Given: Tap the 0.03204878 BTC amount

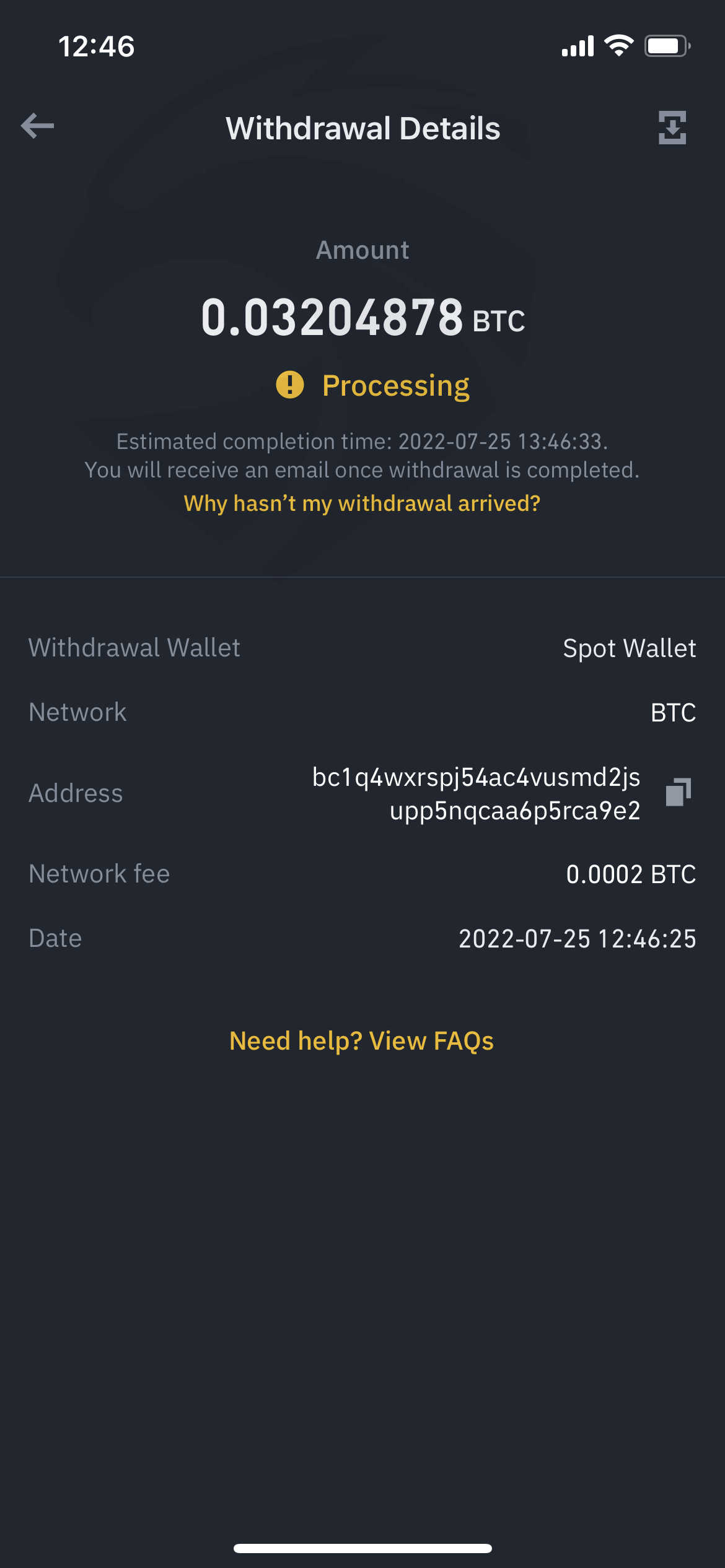Looking at the screenshot, I should pos(362,318).
